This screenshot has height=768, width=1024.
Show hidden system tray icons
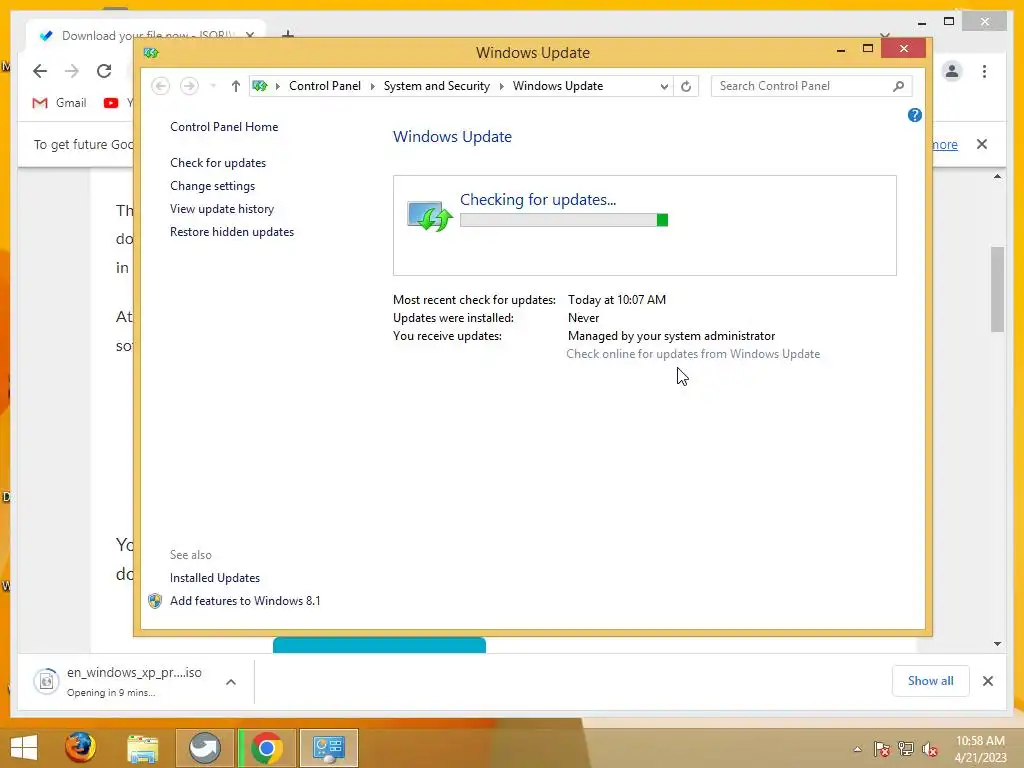click(857, 749)
